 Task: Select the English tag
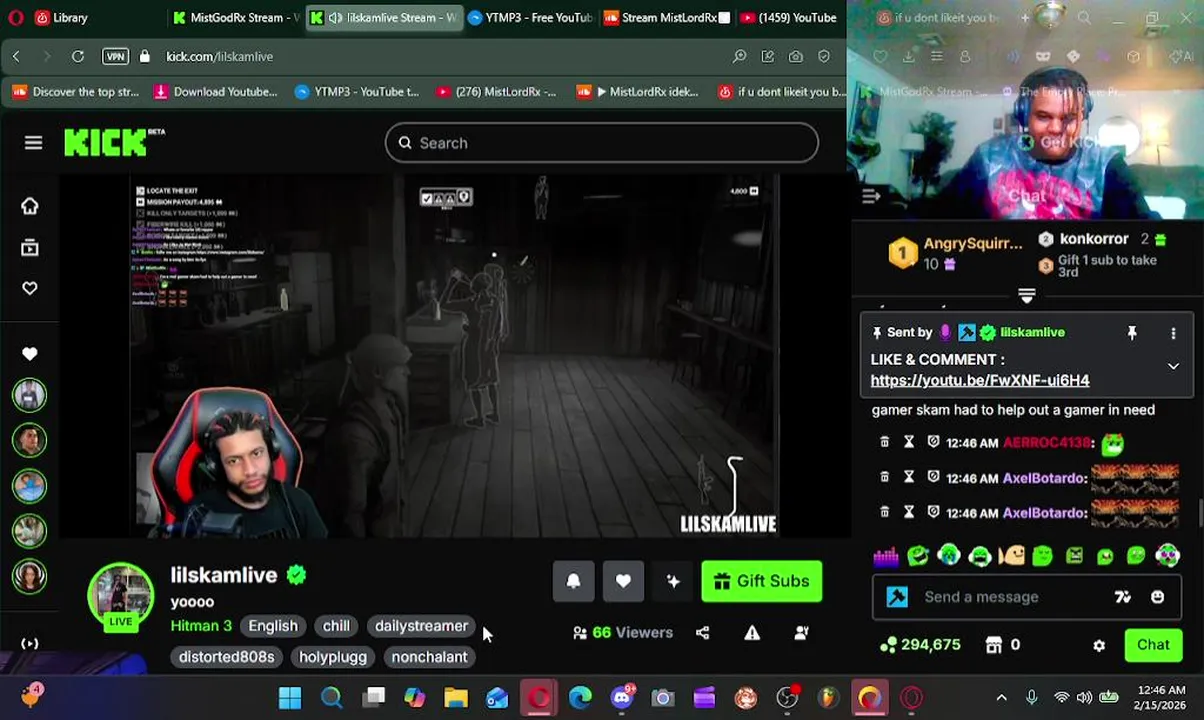pos(273,626)
